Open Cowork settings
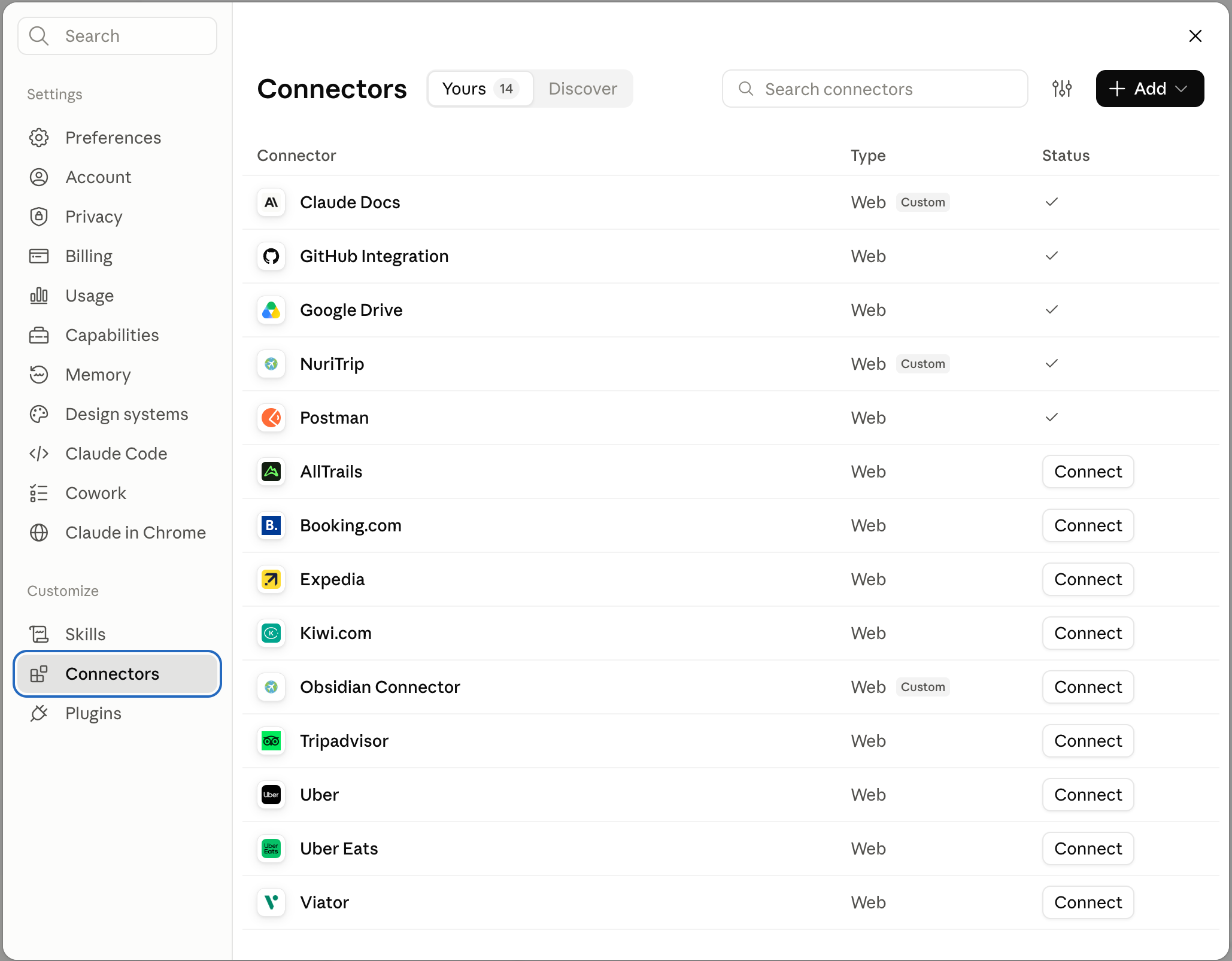1232x961 pixels. tap(117, 493)
